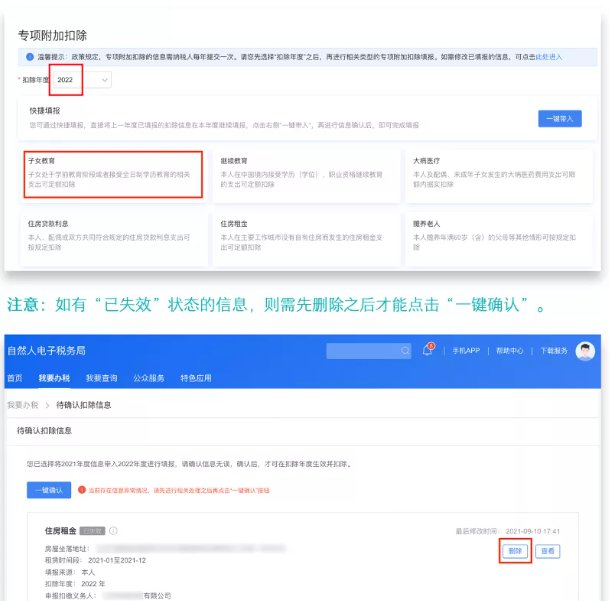
Task: Open the 帮助中心 link
Action: pos(509,350)
